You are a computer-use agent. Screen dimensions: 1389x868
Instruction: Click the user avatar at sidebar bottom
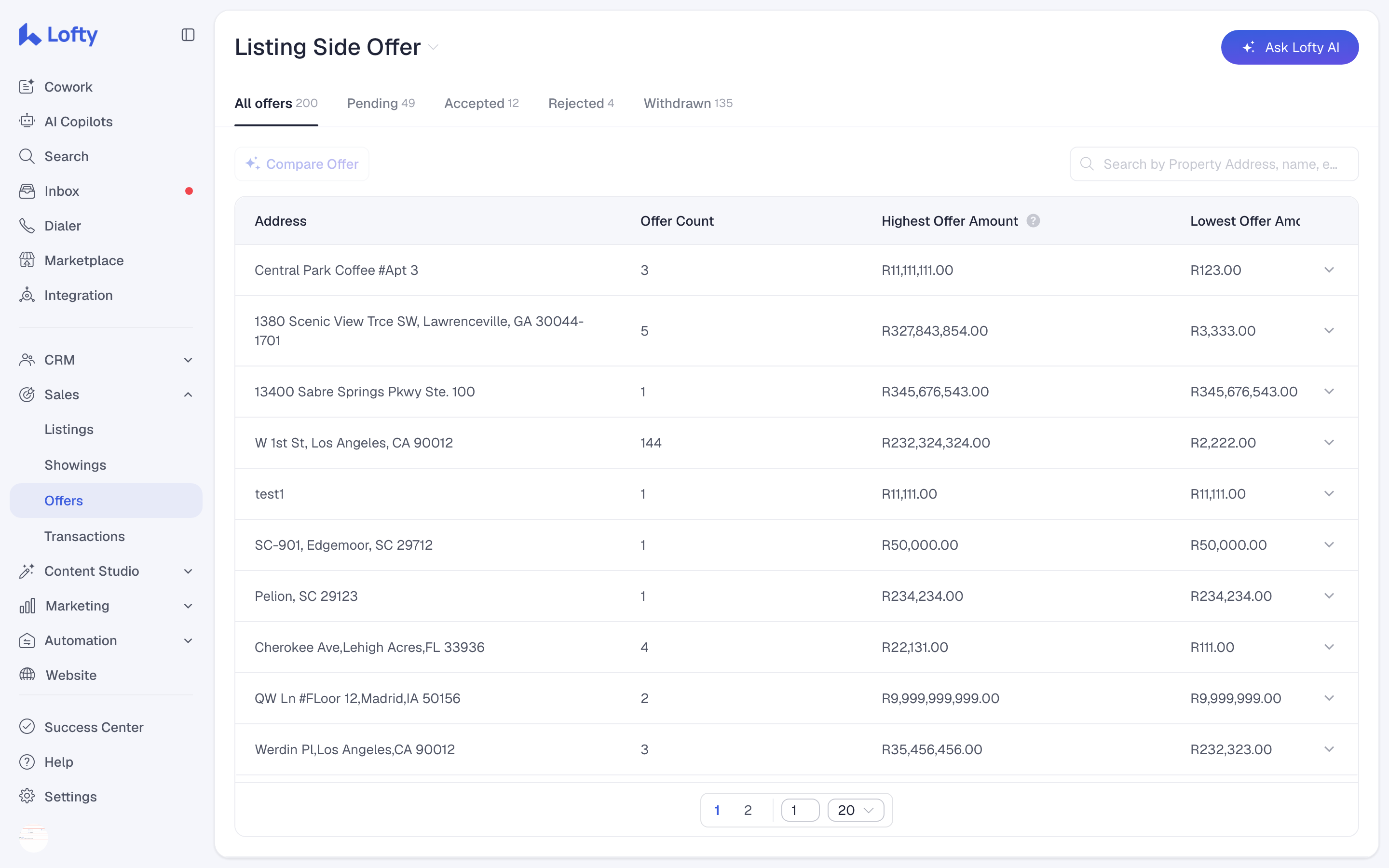click(33, 838)
